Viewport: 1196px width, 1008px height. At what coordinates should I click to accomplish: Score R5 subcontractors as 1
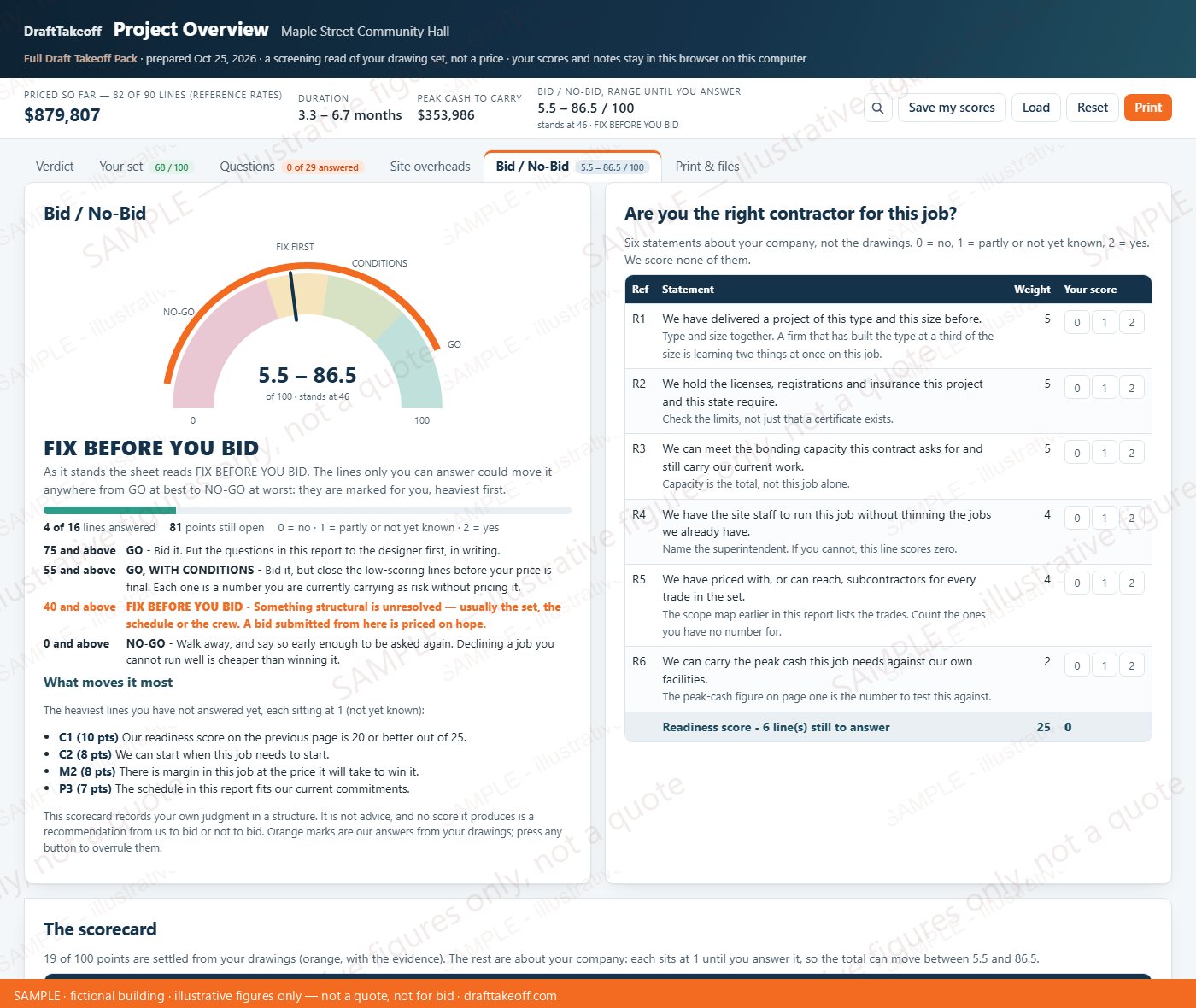click(1105, 583)
